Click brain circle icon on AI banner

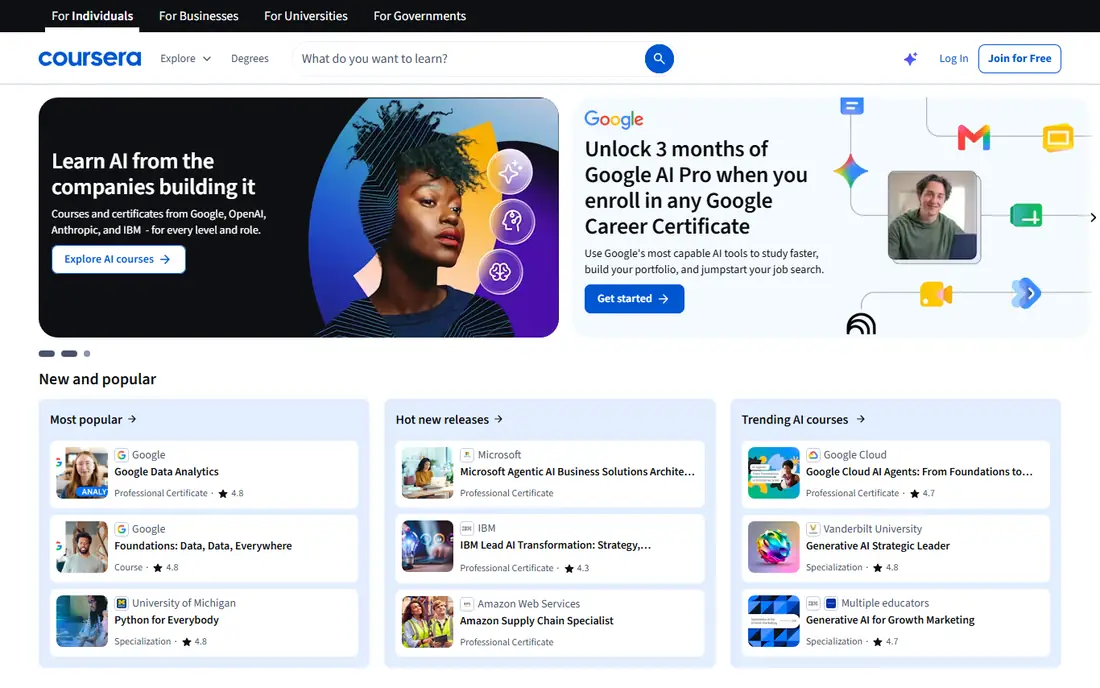pyautogui.click(x=500, y=271)
